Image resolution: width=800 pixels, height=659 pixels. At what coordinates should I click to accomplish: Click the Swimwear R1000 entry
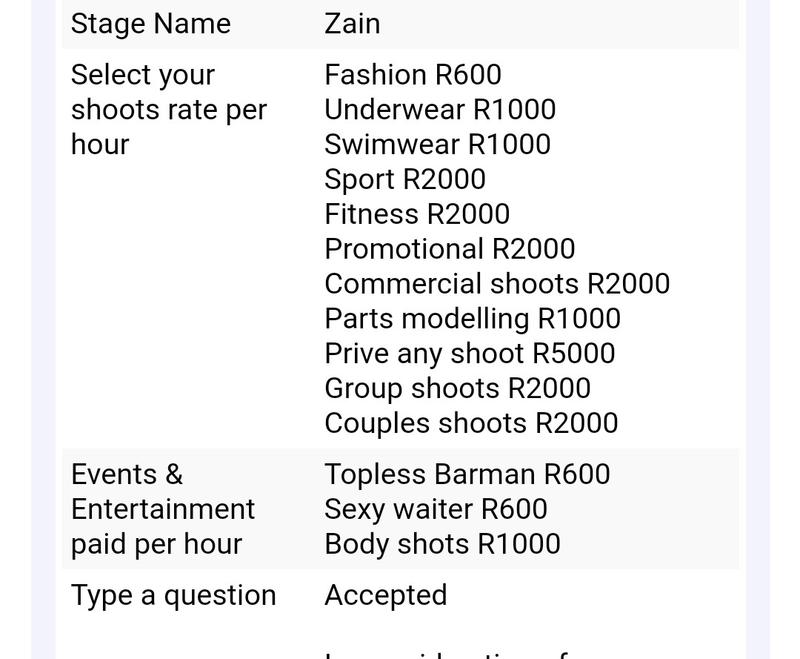(x=437, y=144)
